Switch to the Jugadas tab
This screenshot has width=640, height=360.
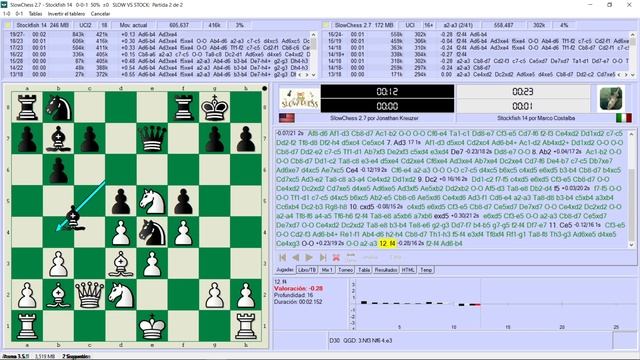[x=285, y=270]
